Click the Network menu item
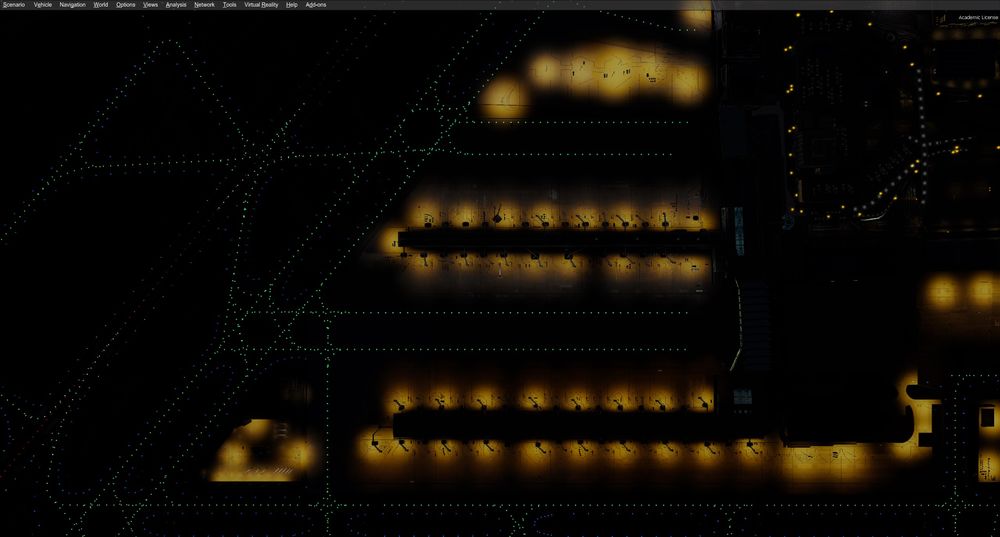The image size is (1000, 537). [x=204, y=5]
